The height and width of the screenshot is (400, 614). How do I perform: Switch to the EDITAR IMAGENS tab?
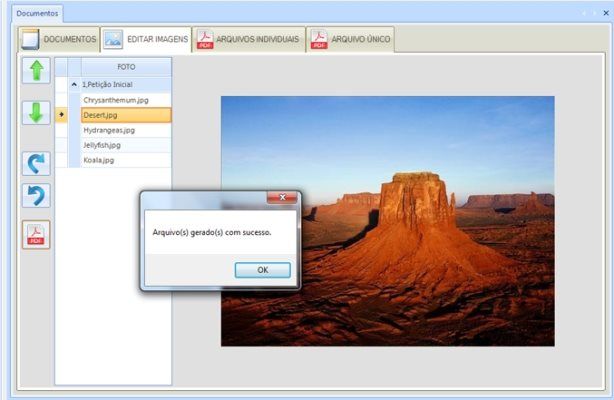click(146, 39)
